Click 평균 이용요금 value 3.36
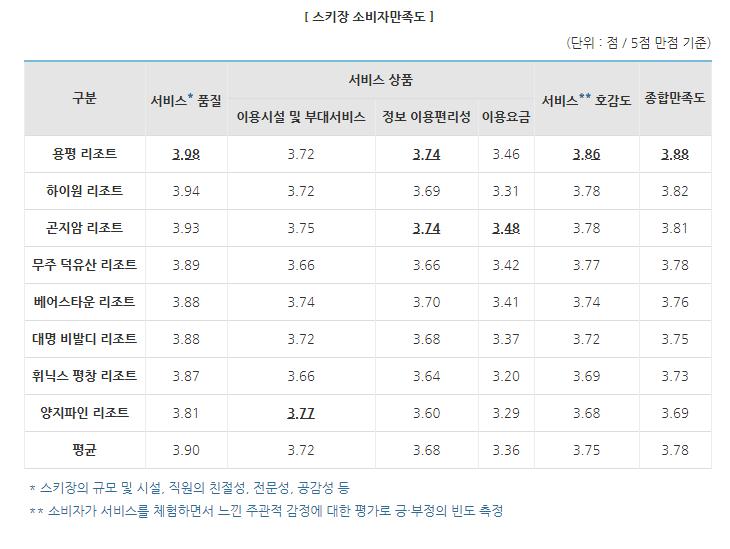The height and width of the screenshot is (549, 730). [506, 451]
